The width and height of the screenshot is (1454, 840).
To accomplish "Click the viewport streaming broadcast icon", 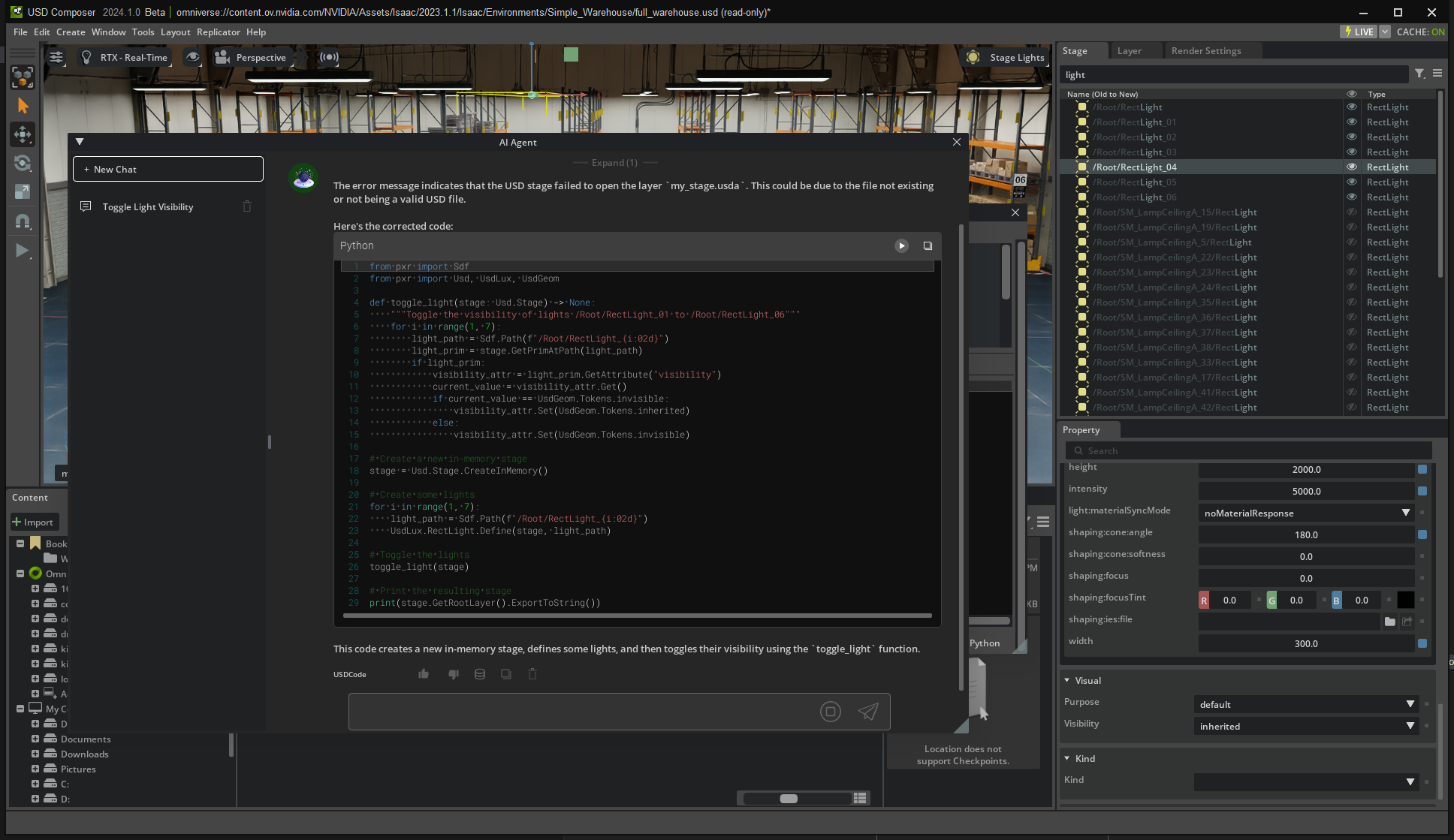I will [329, 57].
